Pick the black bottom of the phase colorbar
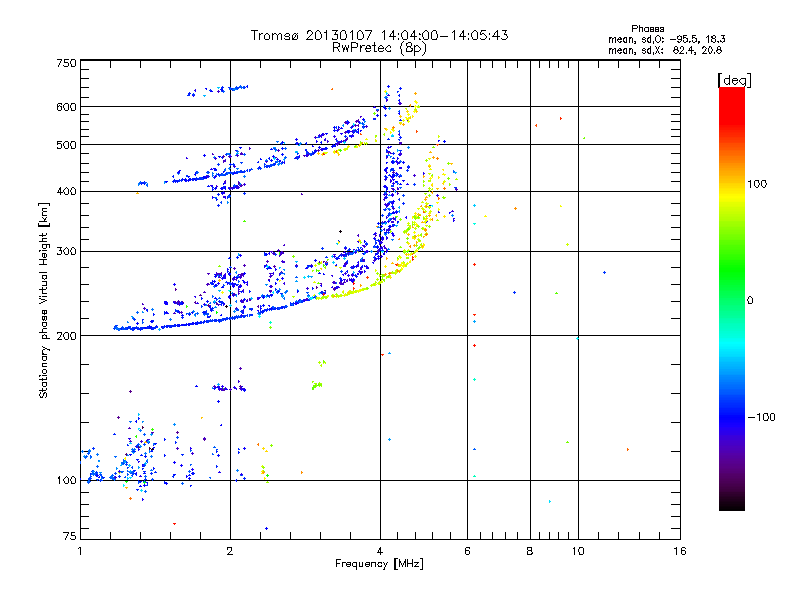800x600 pixels. (732, 504)
